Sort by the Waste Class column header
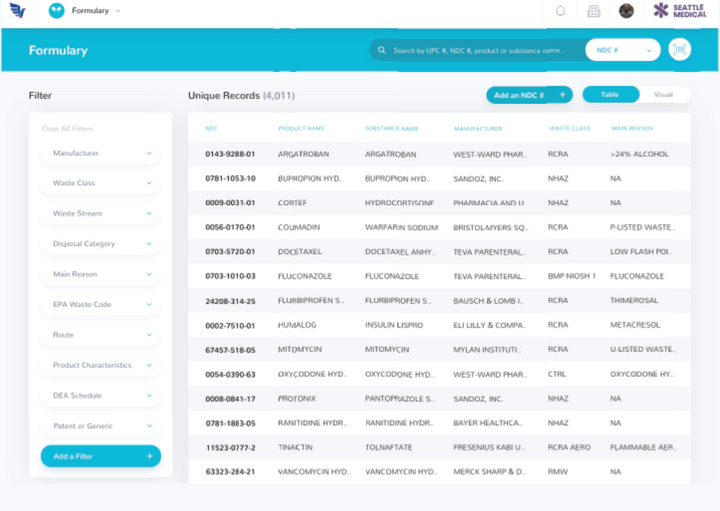This screenshot has height=511, width=720. click(569, 128)
